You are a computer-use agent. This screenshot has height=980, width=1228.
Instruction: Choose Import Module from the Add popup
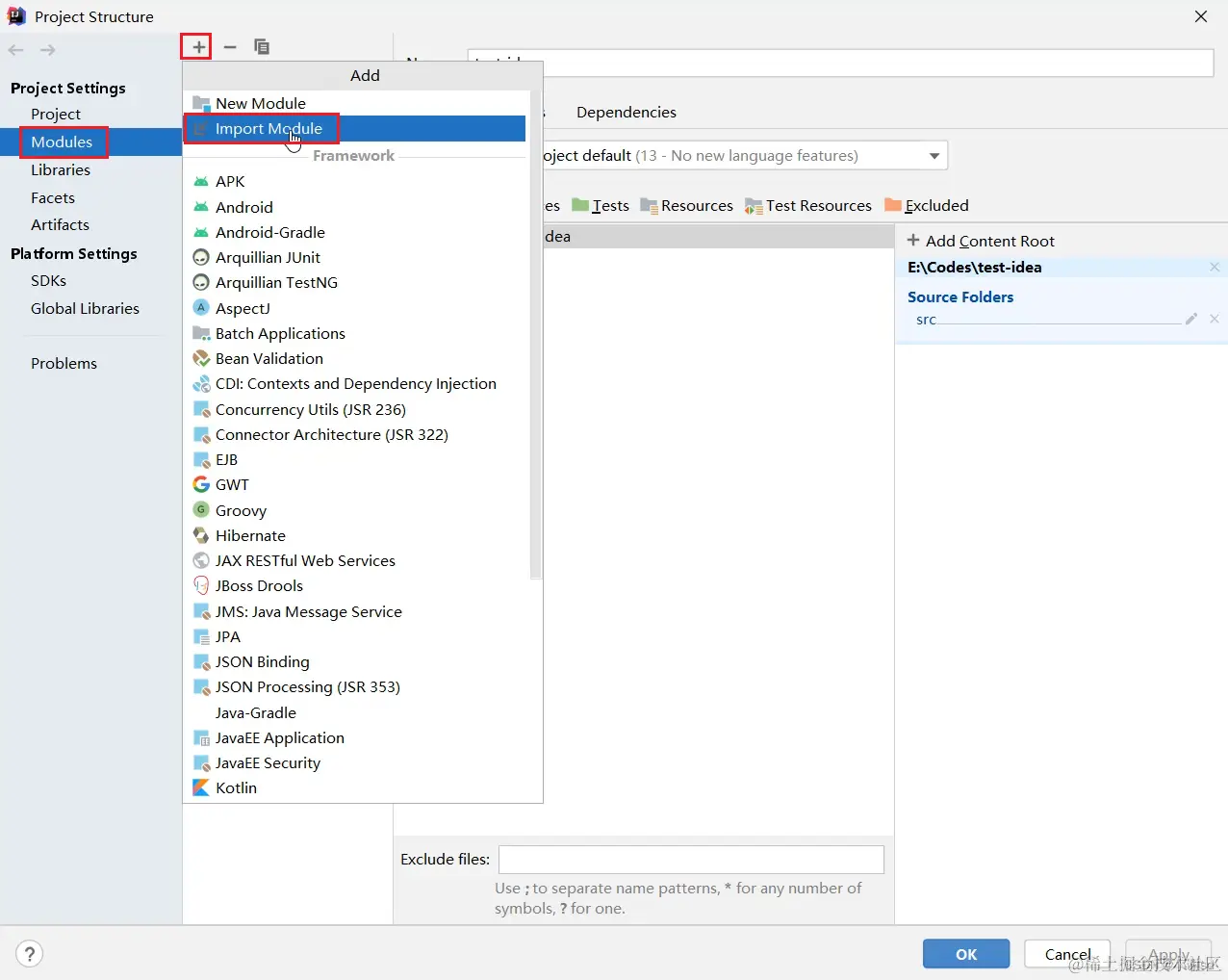tap(354, 128)
